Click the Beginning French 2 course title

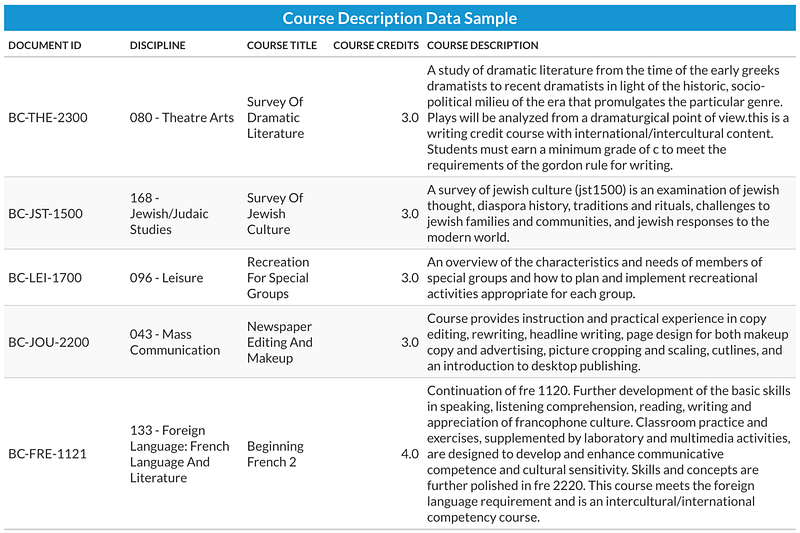[276, 454]
